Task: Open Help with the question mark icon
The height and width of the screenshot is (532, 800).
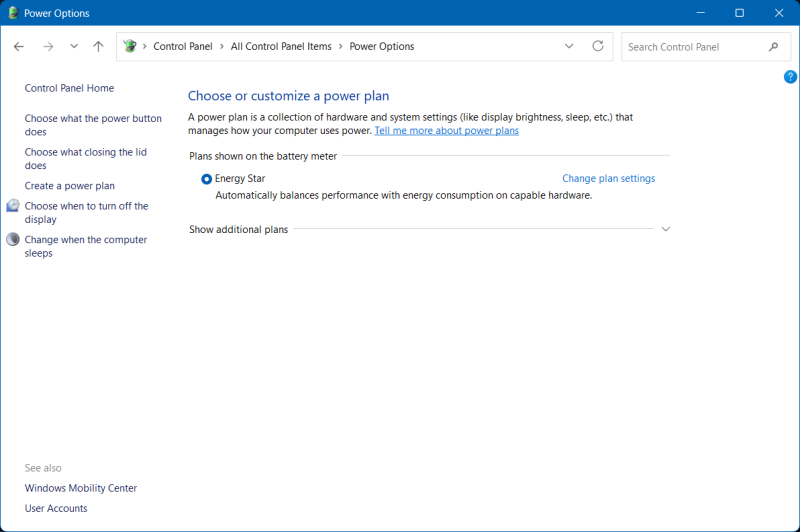Action: coord(790,77)
